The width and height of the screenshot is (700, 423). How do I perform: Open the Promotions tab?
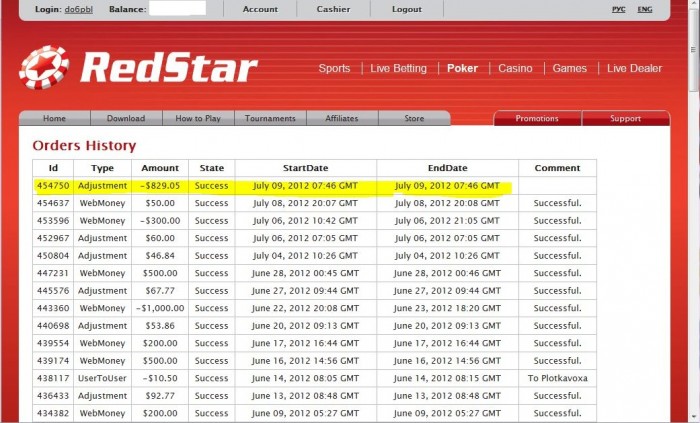(537, 118)
